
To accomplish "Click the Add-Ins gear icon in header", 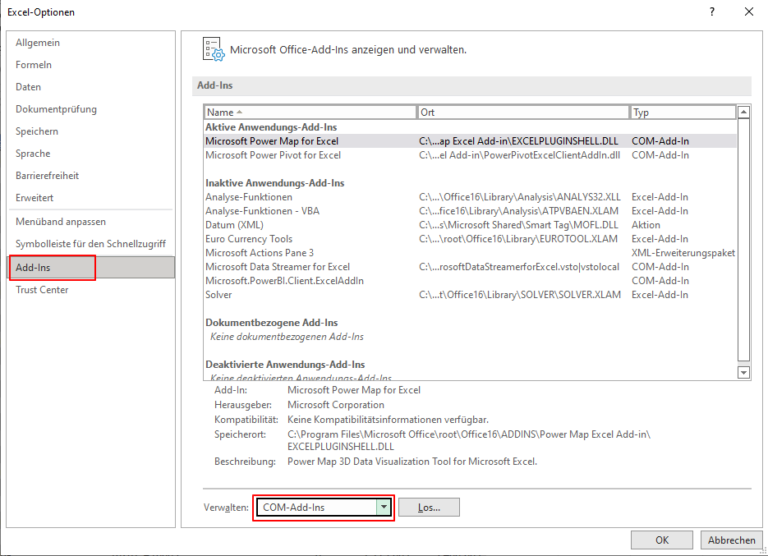I will click(x=212, y=49).
